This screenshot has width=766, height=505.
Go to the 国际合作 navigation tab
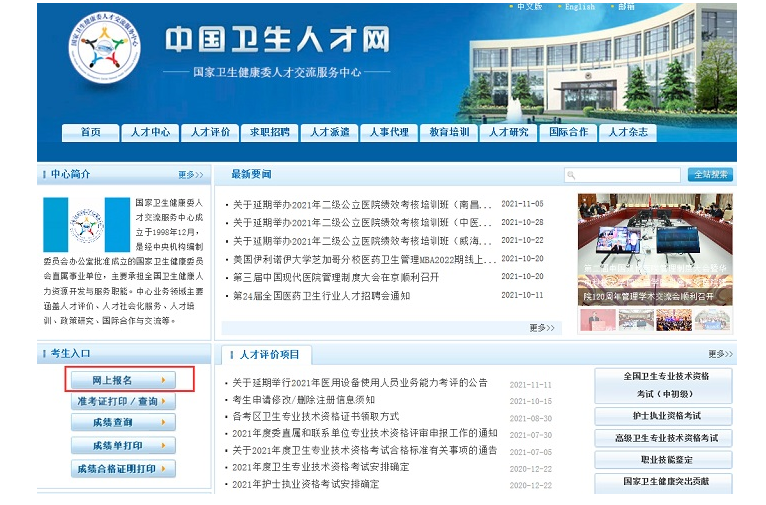point(568,132)
